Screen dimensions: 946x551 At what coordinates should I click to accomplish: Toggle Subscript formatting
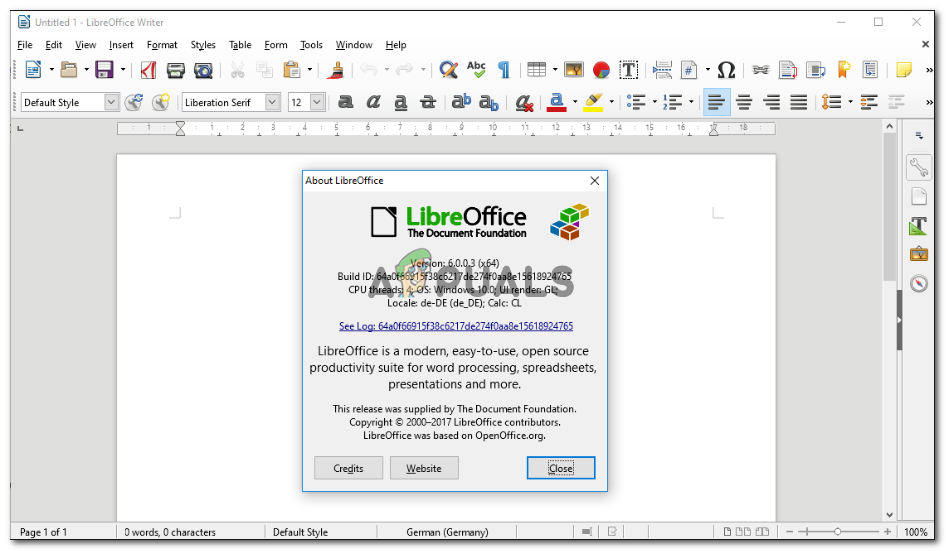[x=489, y=103]
